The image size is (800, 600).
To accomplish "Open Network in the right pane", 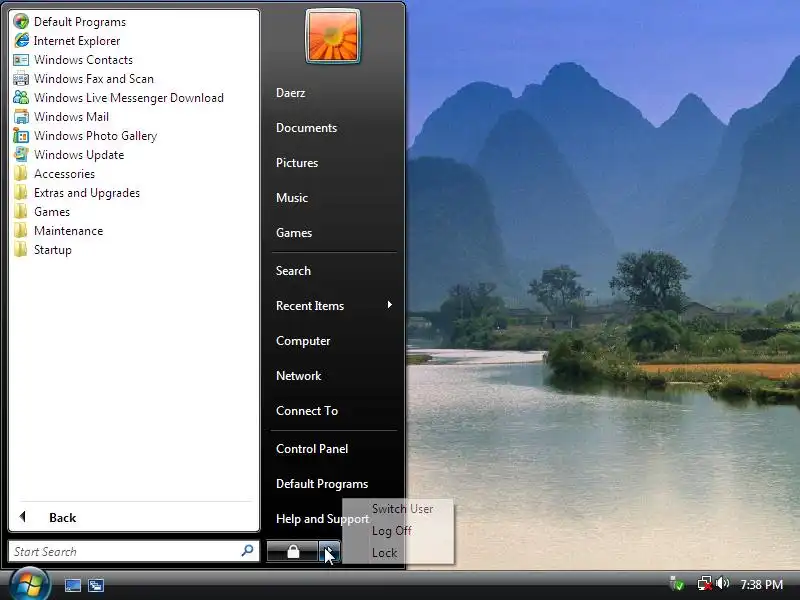I will click(298, 376).
